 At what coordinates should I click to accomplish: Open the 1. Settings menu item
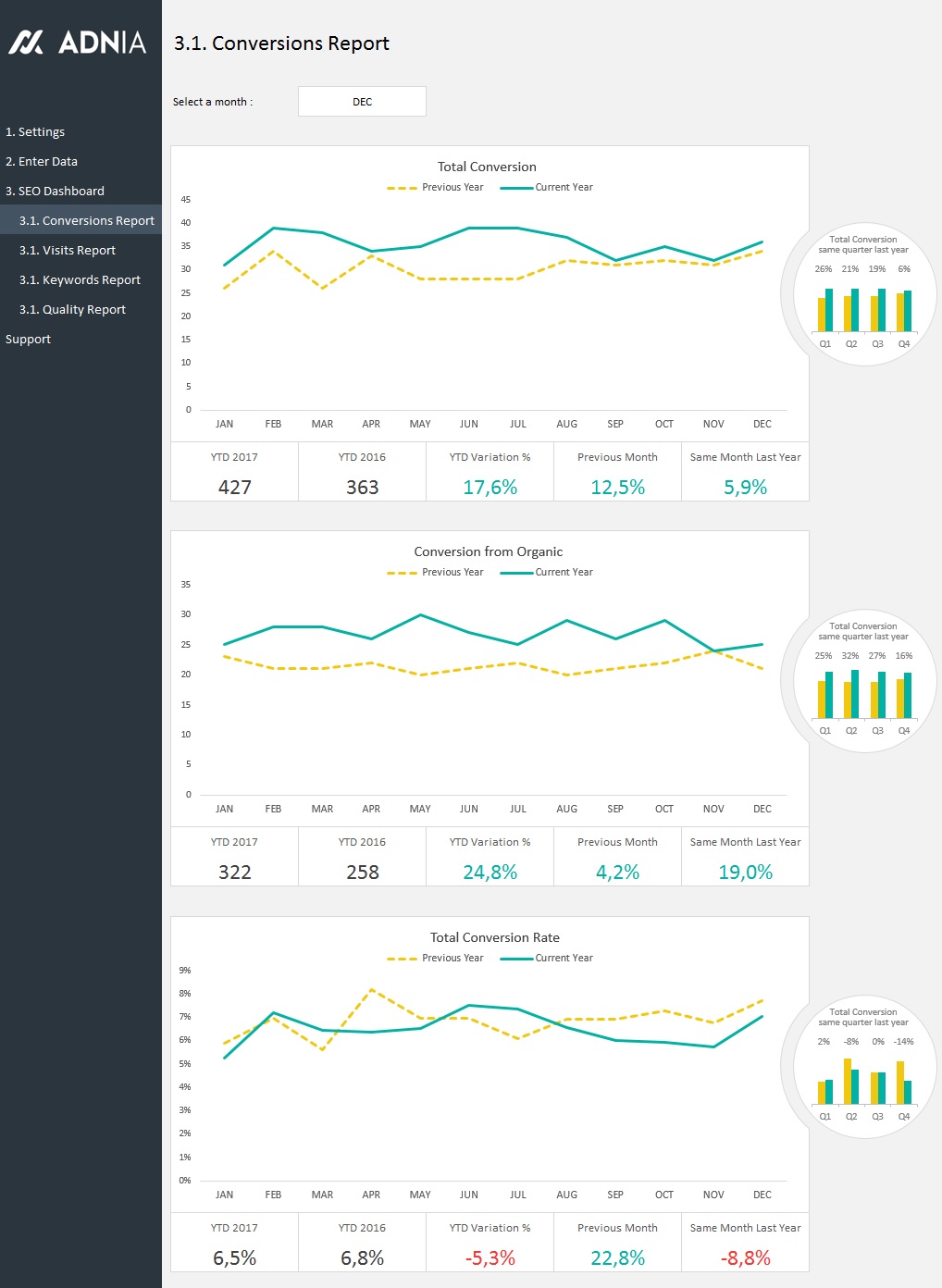point(35,132)
